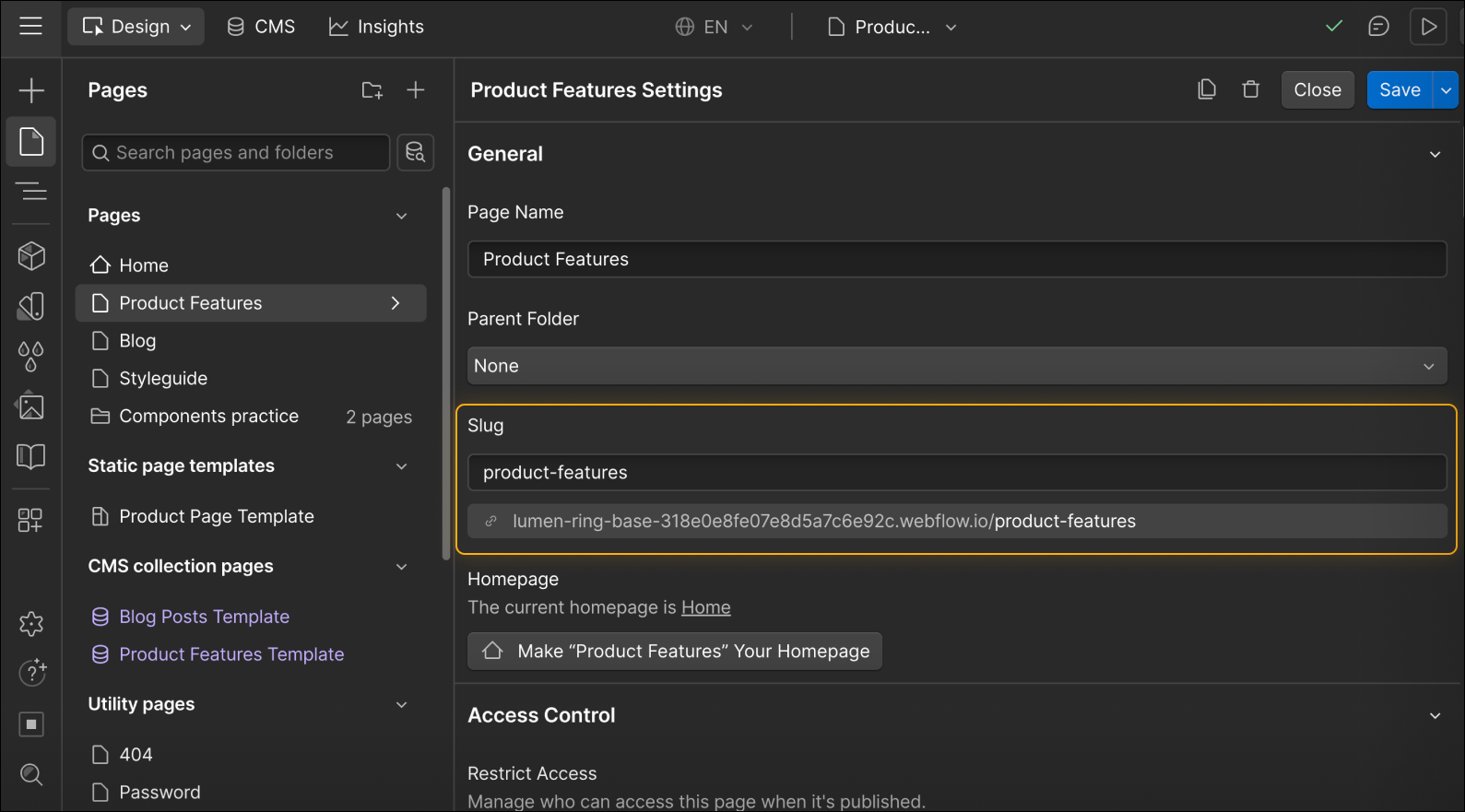
Task: Follow the Home homepage link
Action: [705, 607]
